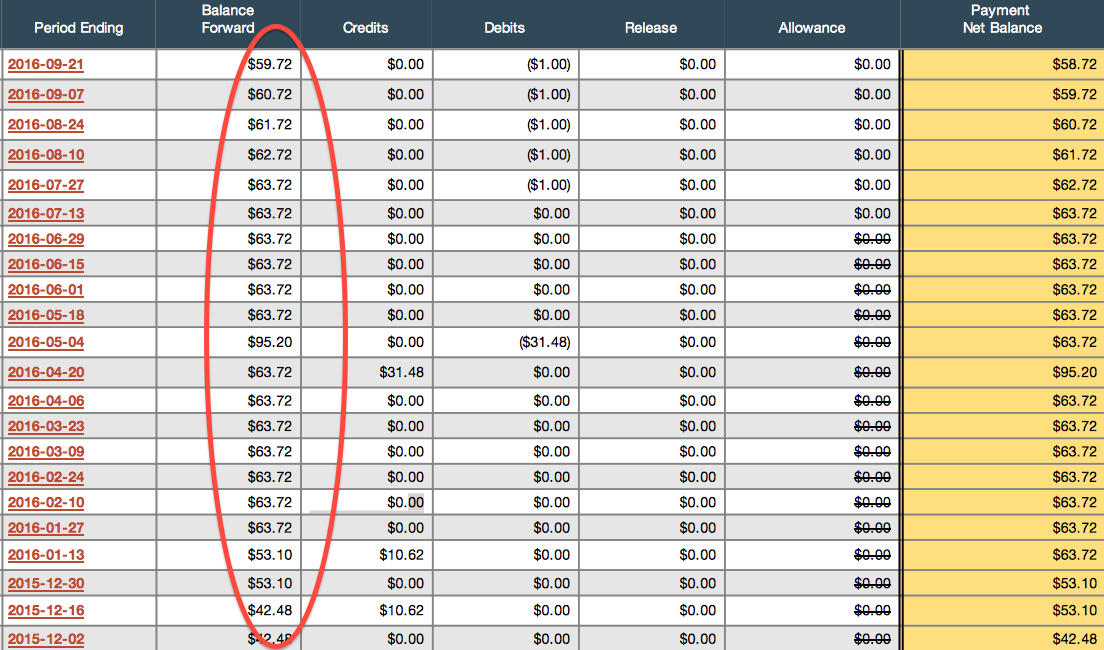Select the $61.72 net balance for 2016-08-10

click(1074, 155)
